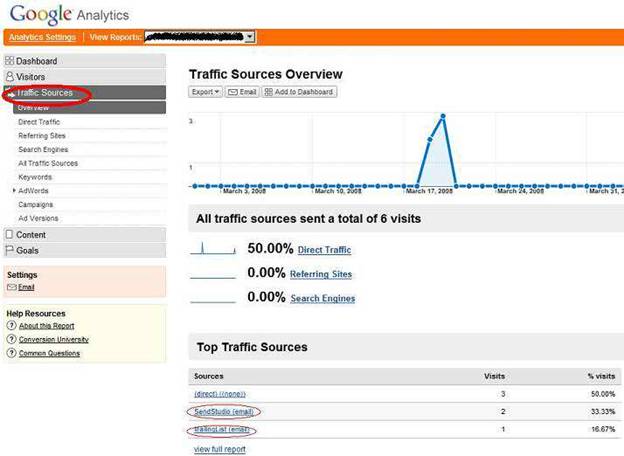624x456 pixels.
Task: Open the Direct Traffic 50.00% link
Action: [x=324, y=250]
